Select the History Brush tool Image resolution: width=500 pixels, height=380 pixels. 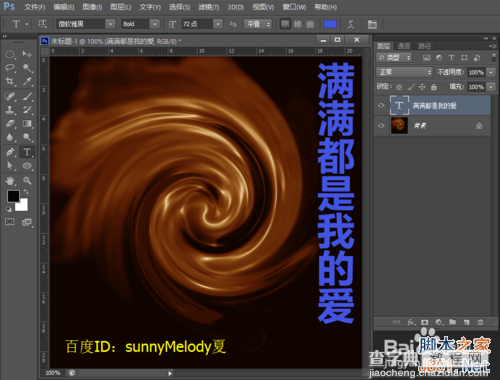[x=27, y=110]
